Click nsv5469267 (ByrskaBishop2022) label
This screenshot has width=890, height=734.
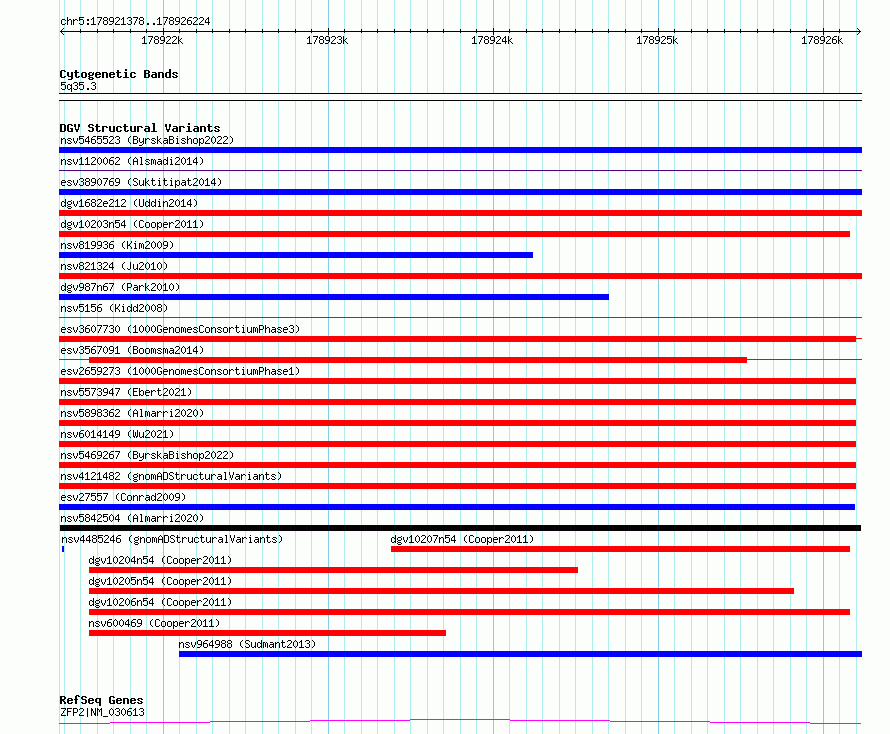pyautogui.click(x=147, y=455)
